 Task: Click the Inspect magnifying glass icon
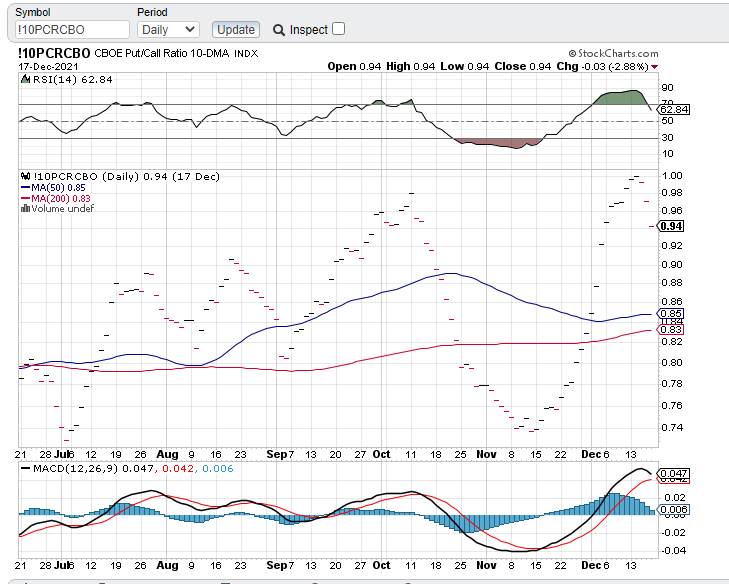pos(278,30)
